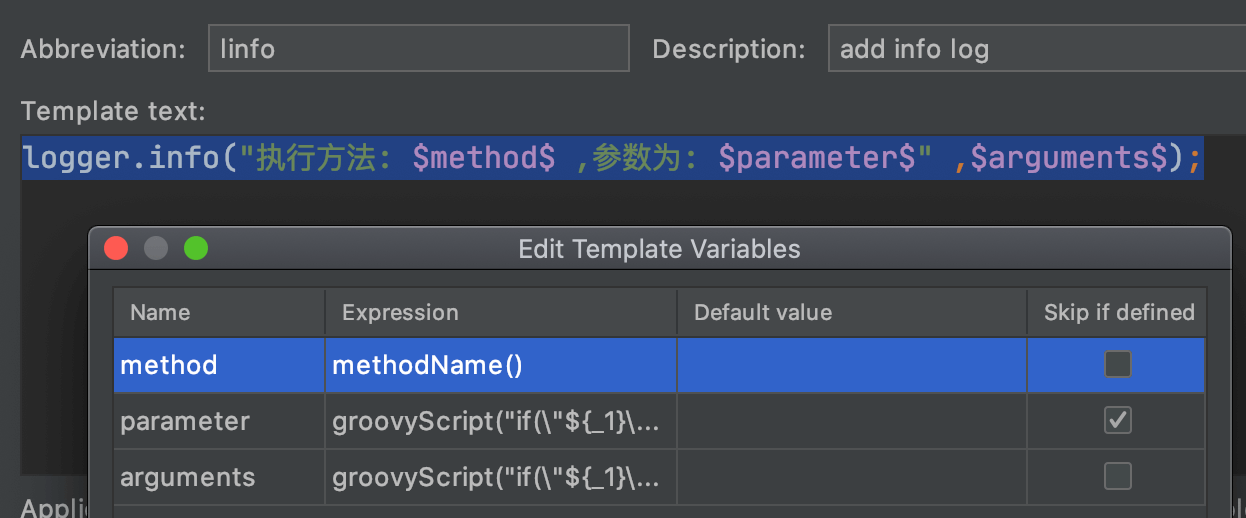The width and height of the screenshot is (1246, 518).
Task: Click the Description field
Action: 1035,48
